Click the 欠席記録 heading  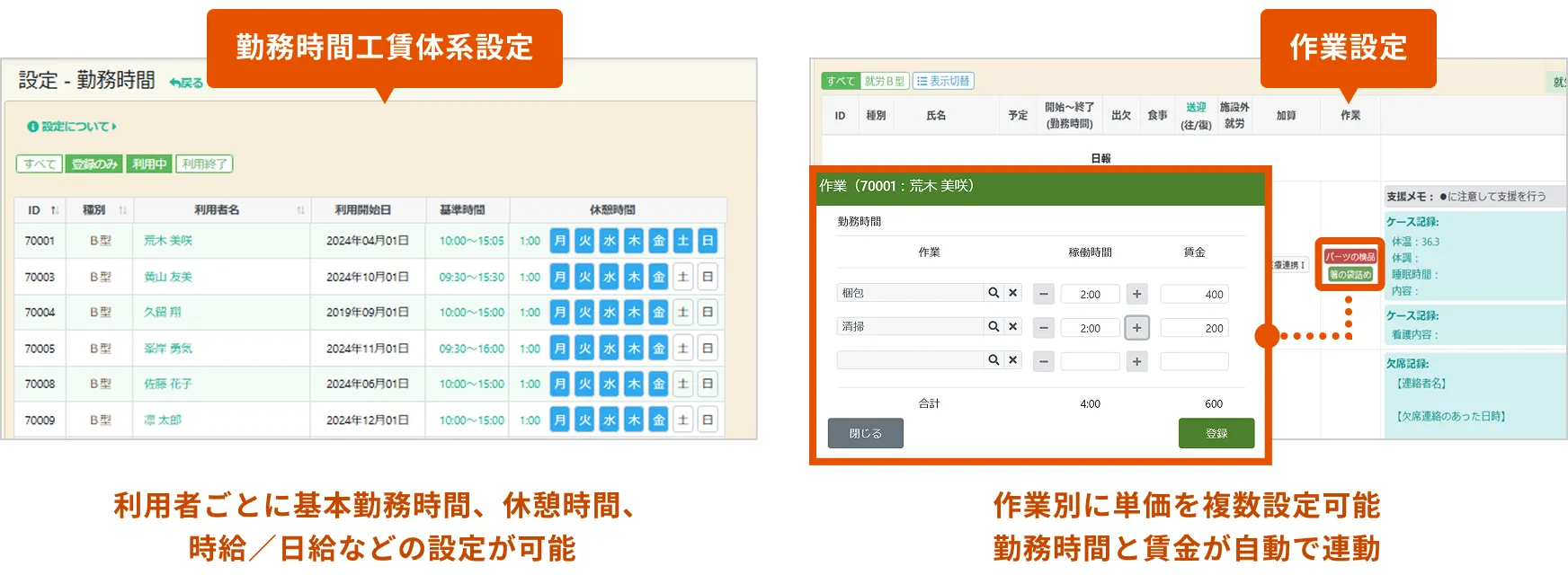click(1407, 364)
